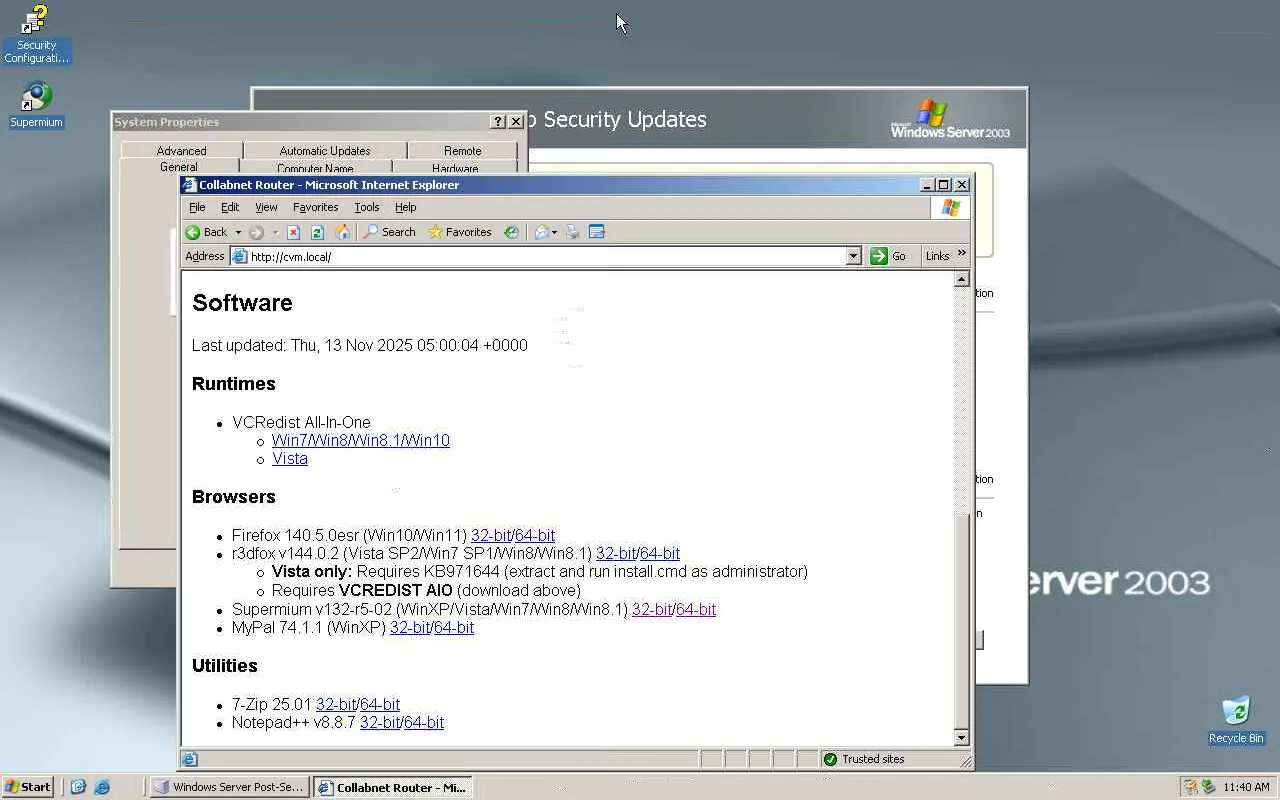Click the page scrollbar down arrow
The height and width of the screenshot is (800, 1280).
pyautogui.click(x=962, y=738)
